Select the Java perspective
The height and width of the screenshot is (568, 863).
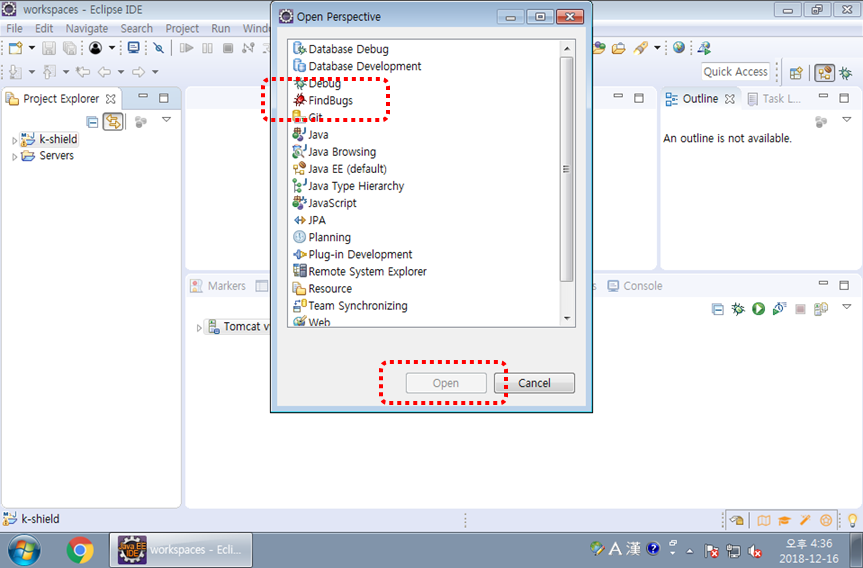point(310,134)
